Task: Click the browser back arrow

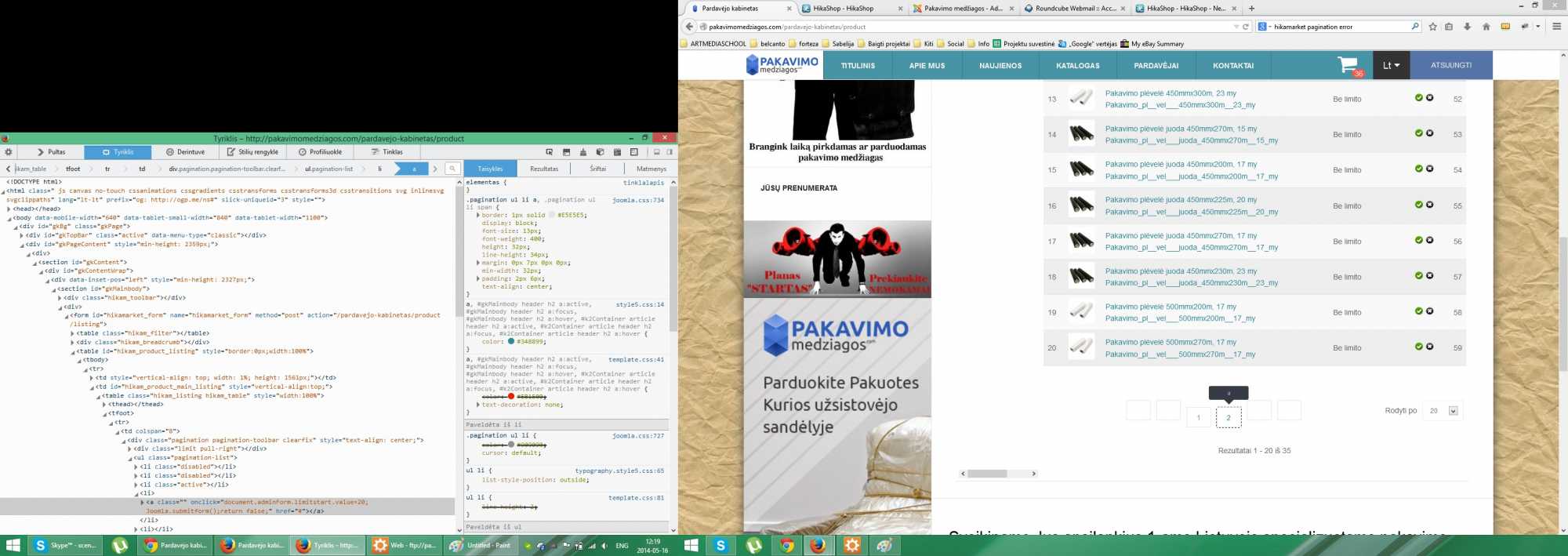Action: pyautogui.click(x=689, y=27)
